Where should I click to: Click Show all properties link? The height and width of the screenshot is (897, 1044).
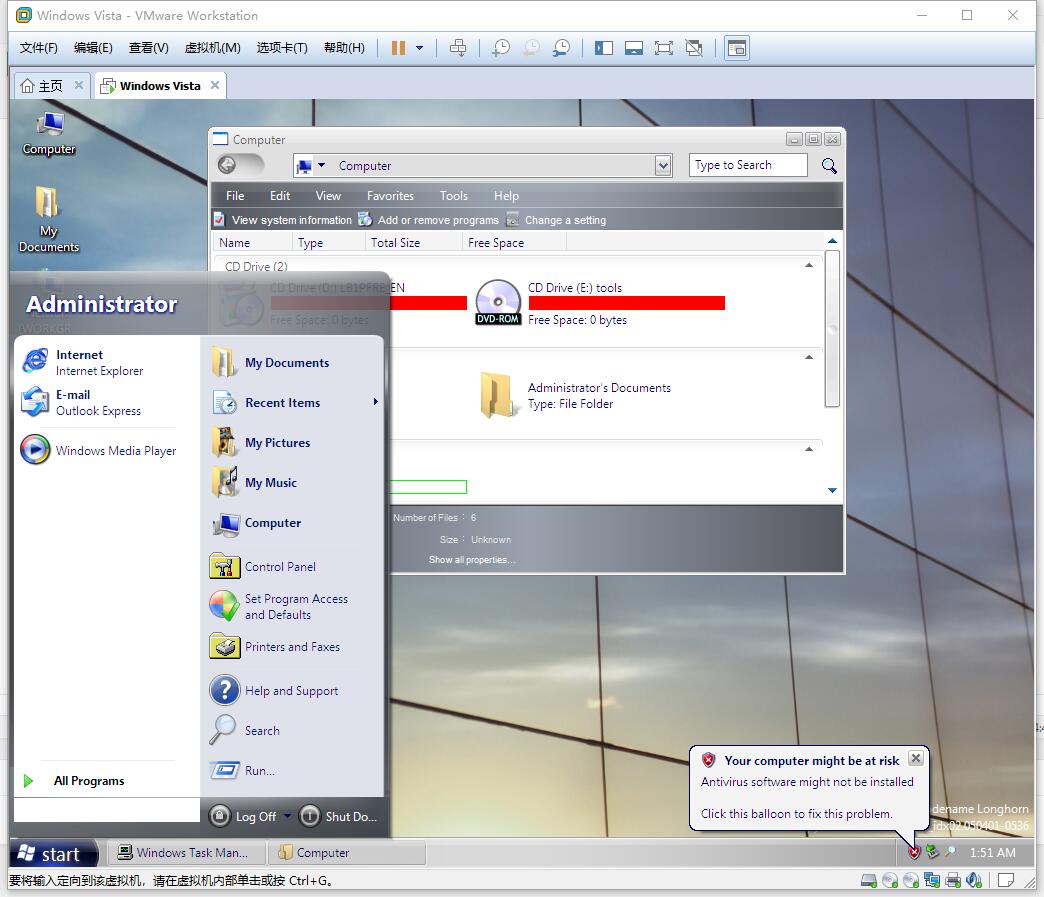471,560
